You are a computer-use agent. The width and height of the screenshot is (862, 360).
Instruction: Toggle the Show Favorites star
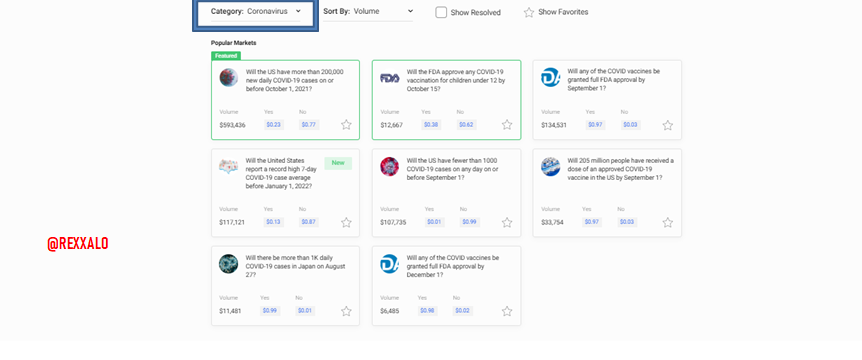(529, 12)
